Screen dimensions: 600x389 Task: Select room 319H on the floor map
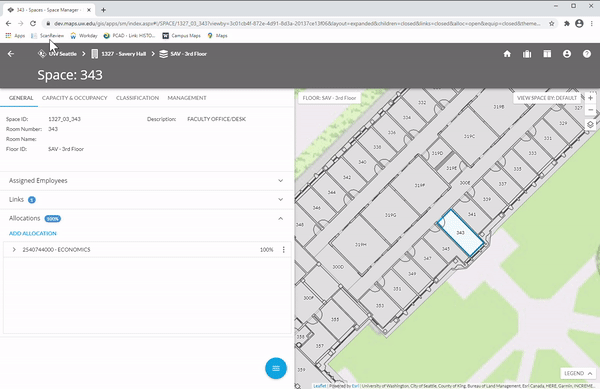(360, 244)
